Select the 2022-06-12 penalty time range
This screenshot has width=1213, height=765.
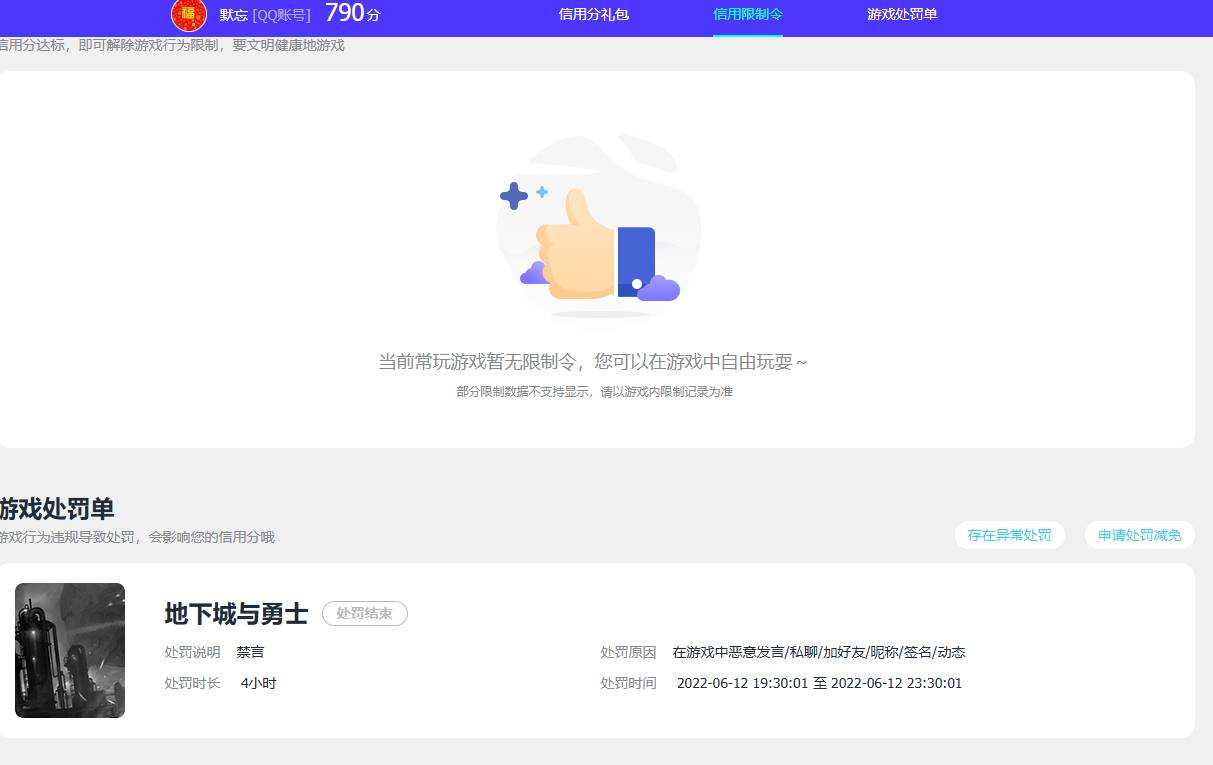point(820,683)
